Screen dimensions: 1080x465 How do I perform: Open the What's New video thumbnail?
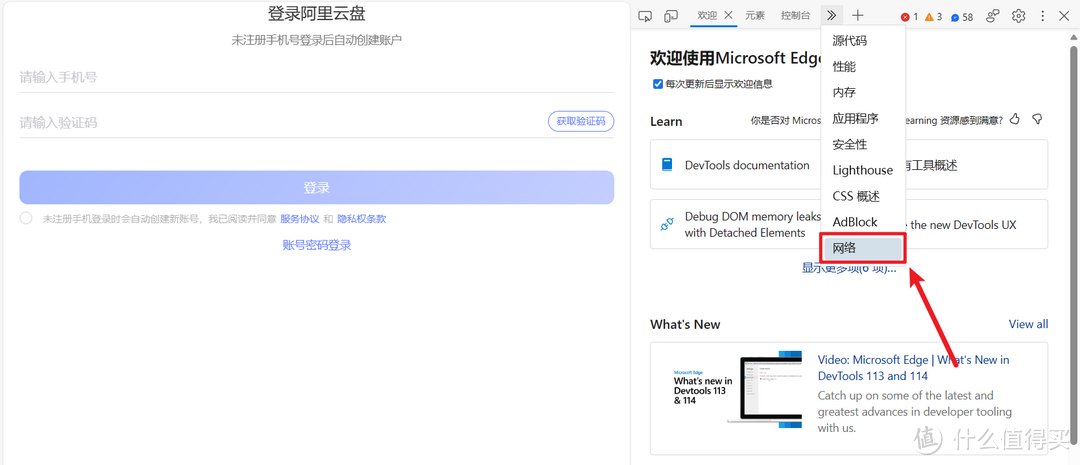pyautogui.click(x=736, y=390)
